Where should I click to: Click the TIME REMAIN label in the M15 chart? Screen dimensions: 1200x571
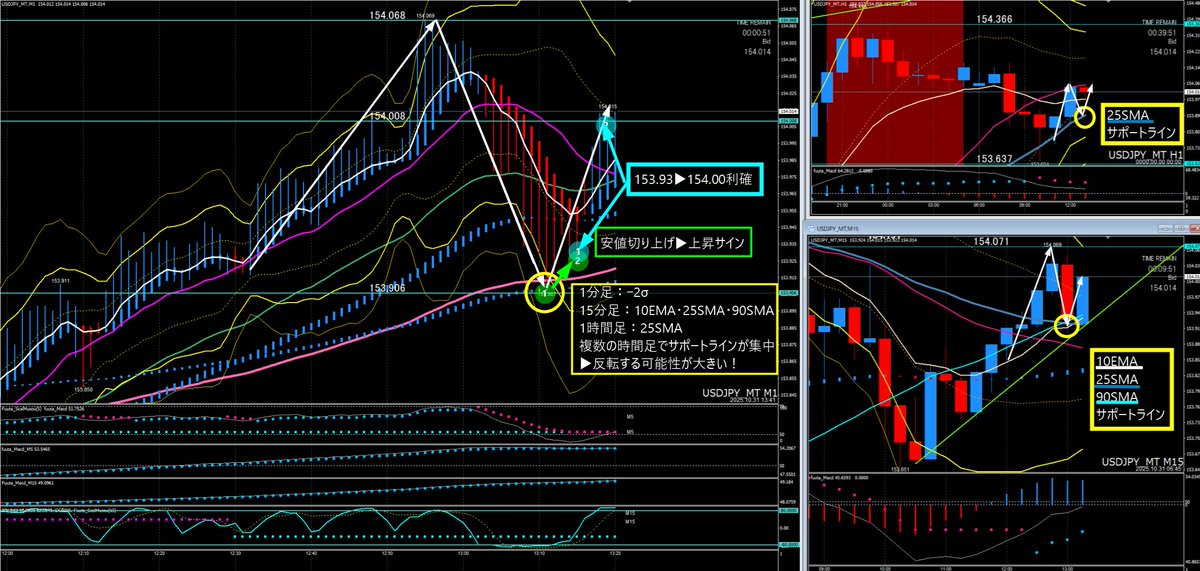1160,257
